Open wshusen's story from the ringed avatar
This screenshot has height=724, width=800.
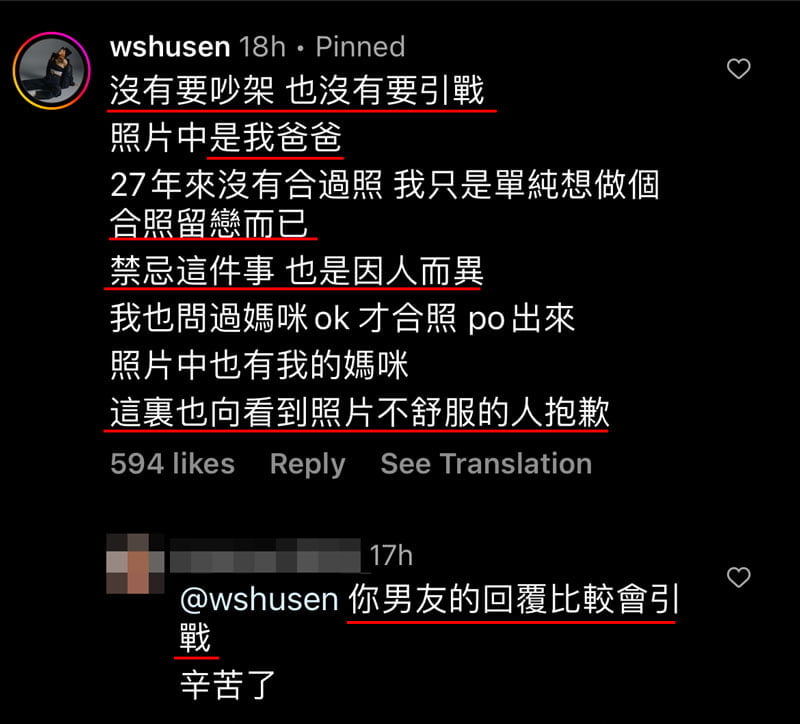(x=52, y=71)
